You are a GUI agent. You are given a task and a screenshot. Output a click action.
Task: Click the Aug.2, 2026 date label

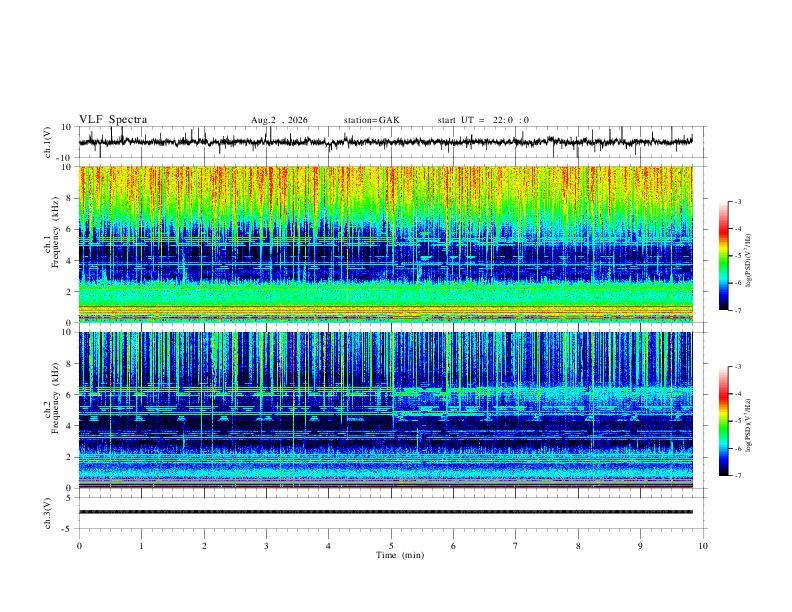tap(279, 120)
